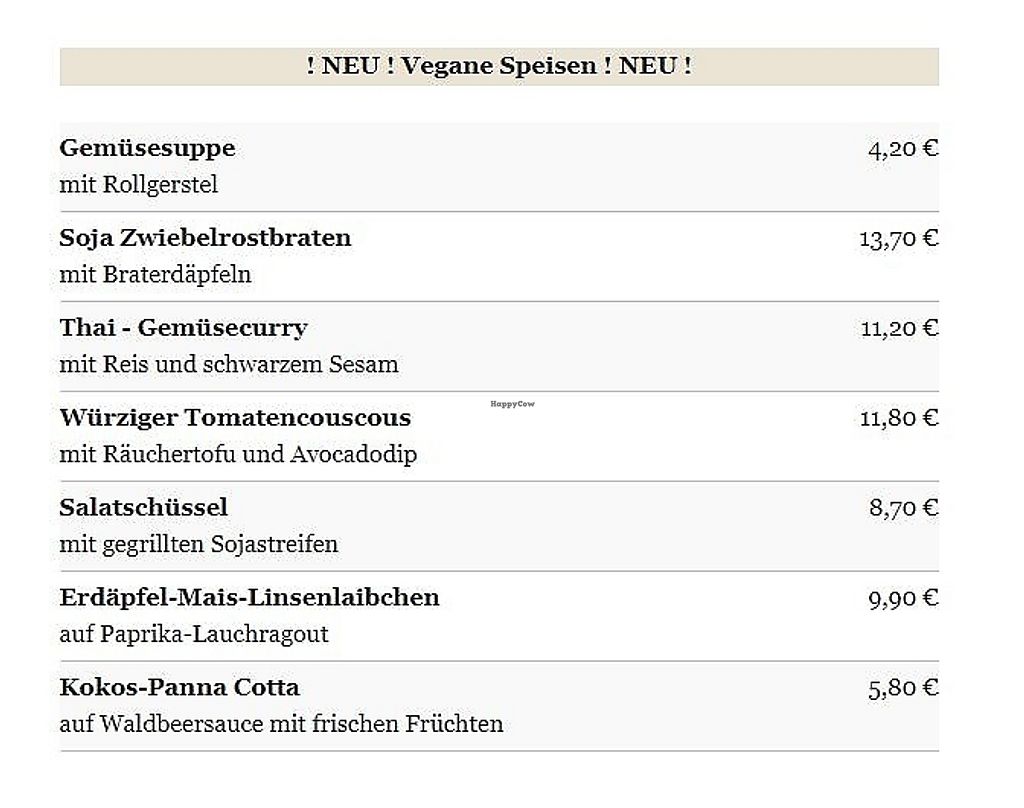Open the Soja Zwiebelrostbraten item
The width and height of the screenshot is (1024, 808).
[x=205, y=238]
